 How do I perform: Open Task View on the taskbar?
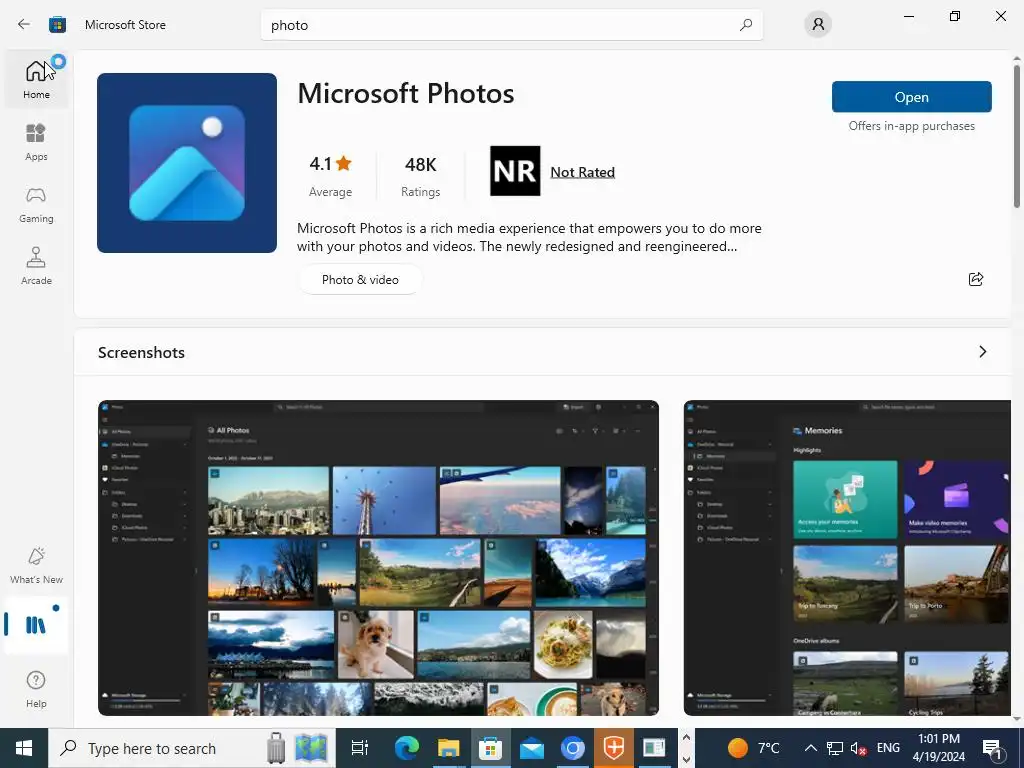click(x=360, y=748)
